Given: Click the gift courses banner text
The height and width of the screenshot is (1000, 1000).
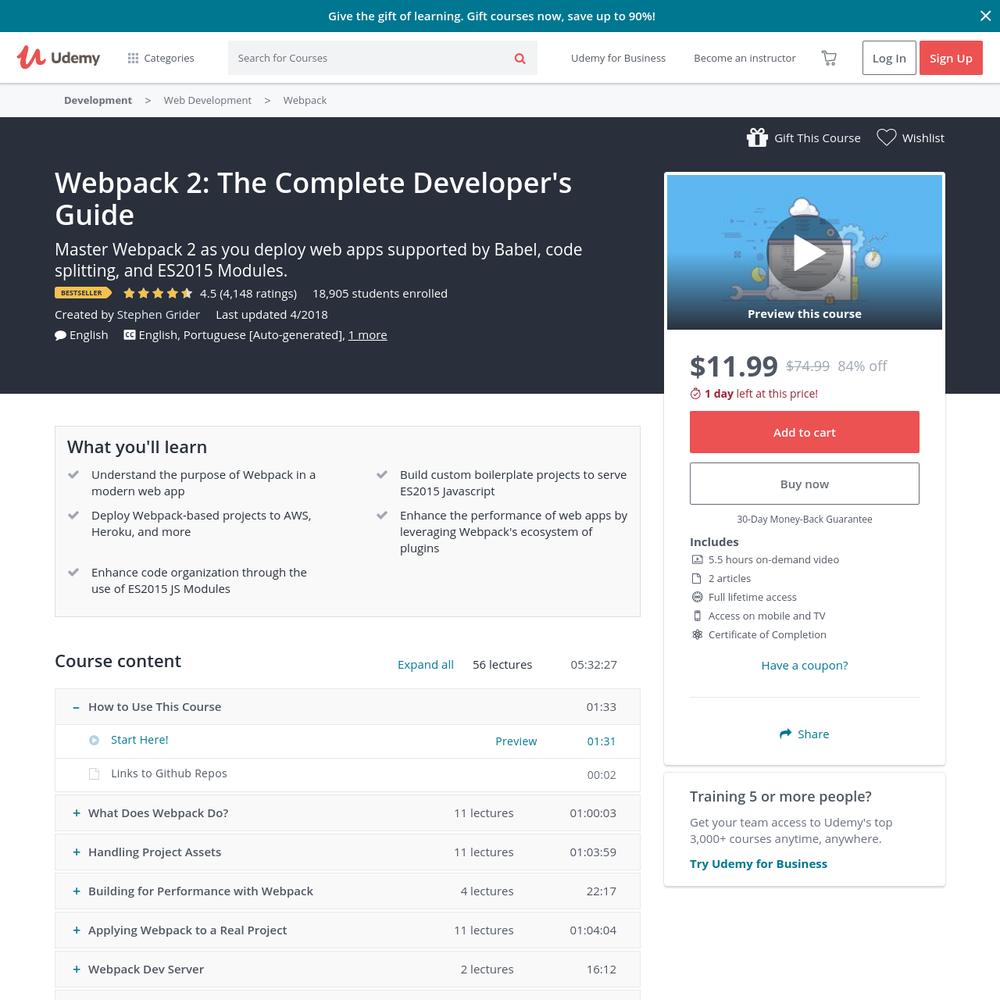Looking at the screenshot, I should point(492,16).
